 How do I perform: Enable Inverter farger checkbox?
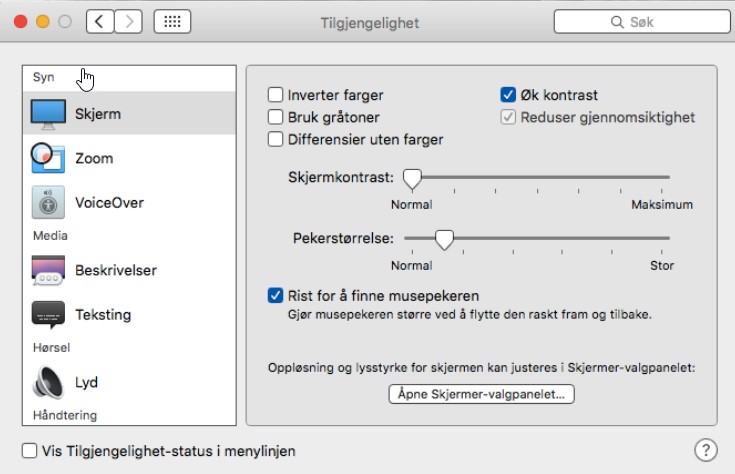(276, 95)
